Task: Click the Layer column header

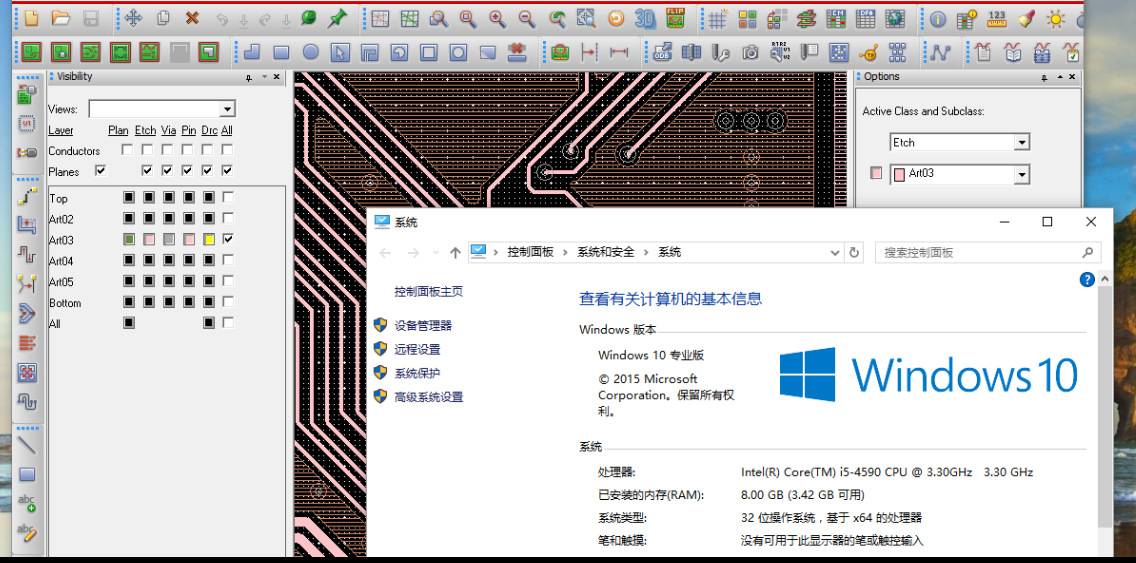Action: [61, 130]
